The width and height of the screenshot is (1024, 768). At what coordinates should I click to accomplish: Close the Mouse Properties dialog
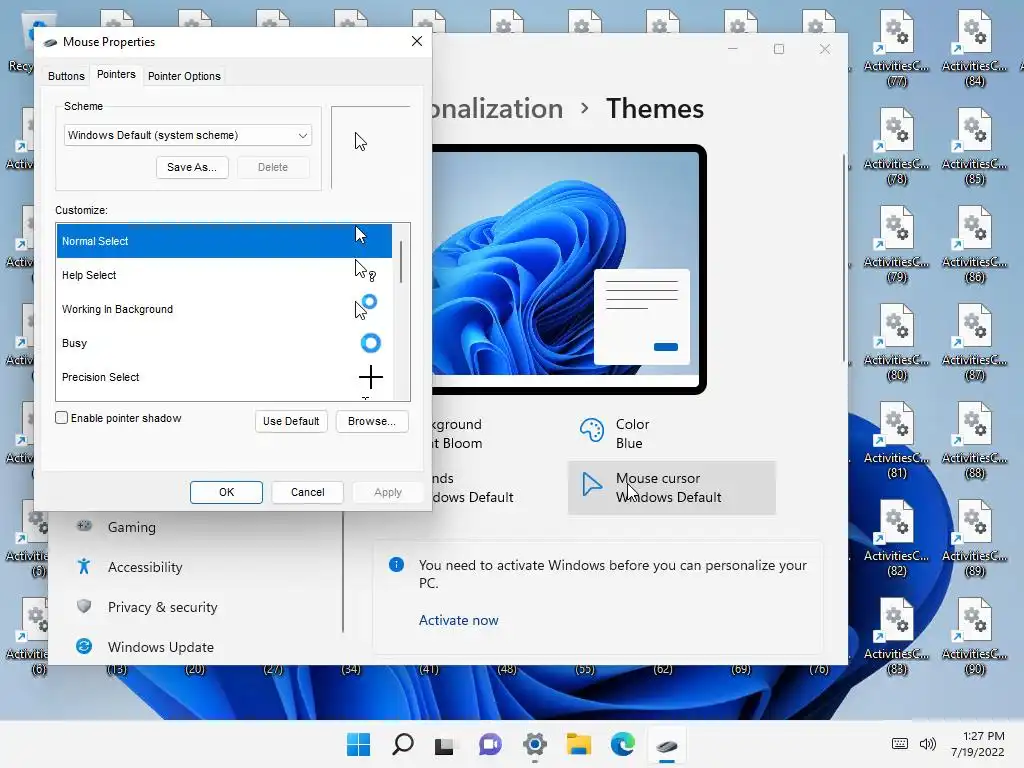pos(417,41)
